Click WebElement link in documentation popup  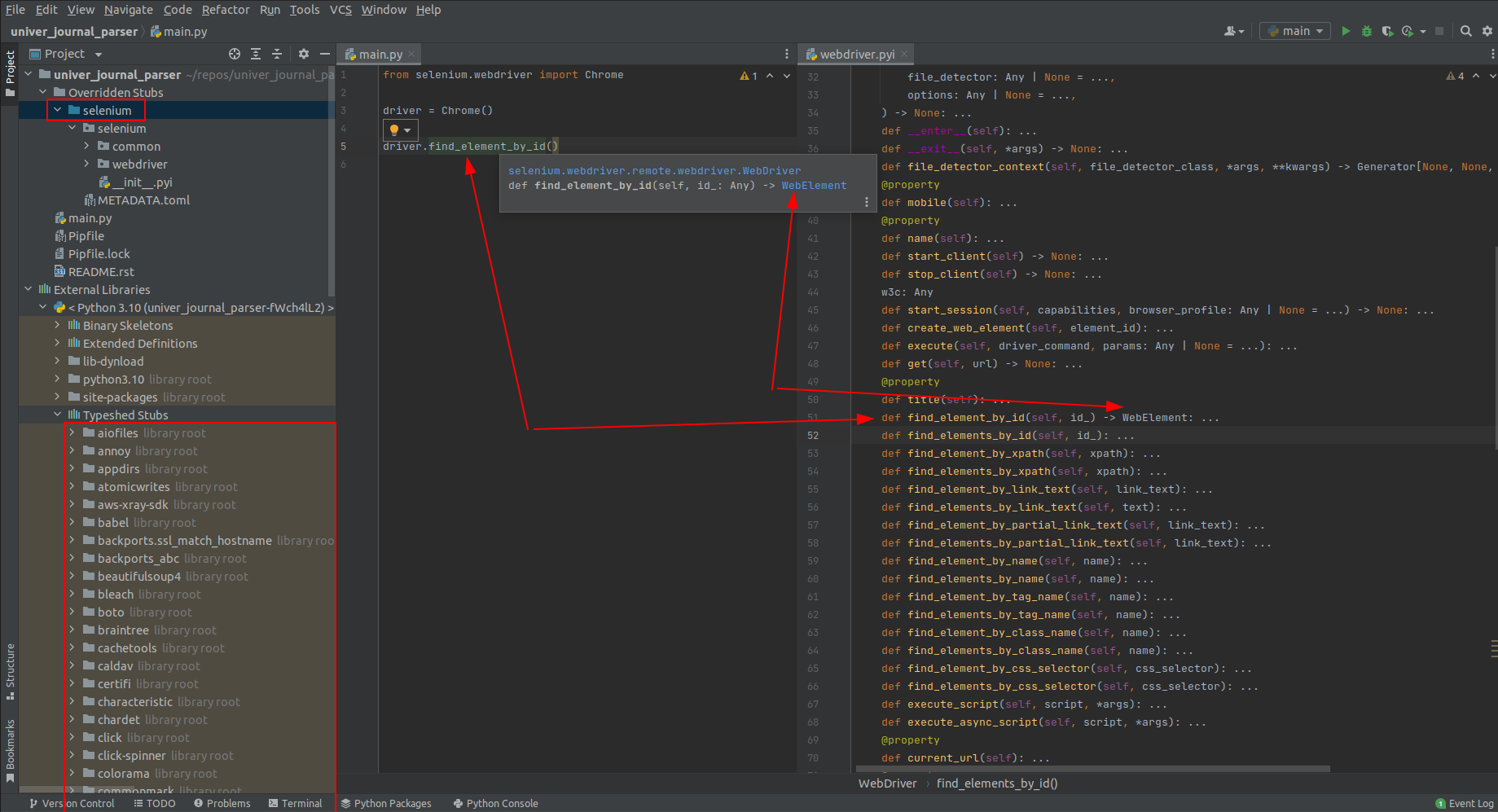pyautogui.click(x=814, y=186)
